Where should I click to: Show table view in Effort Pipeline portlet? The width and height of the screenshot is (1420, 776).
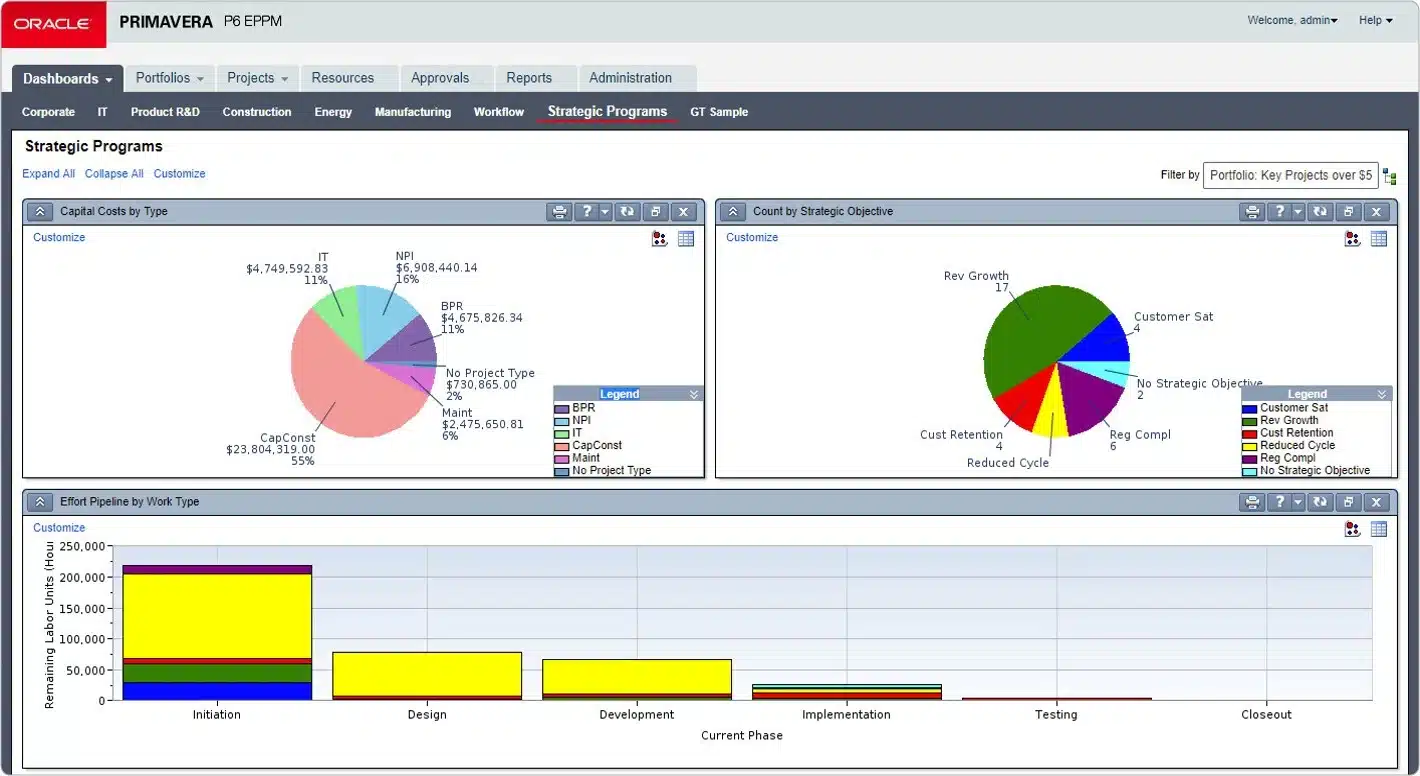[x=1379, y=529]
